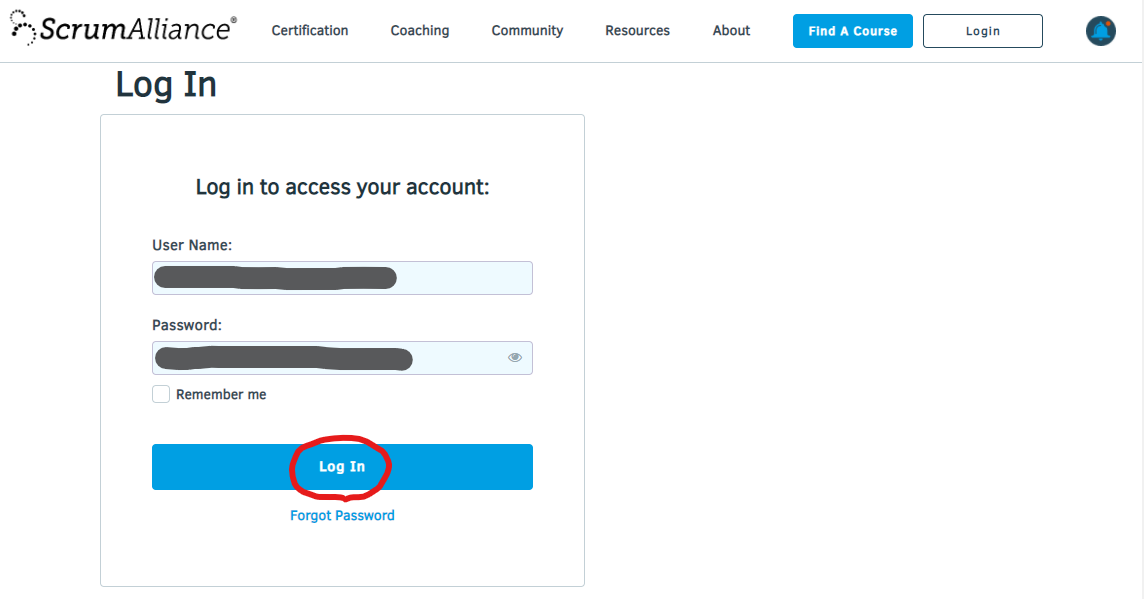This screenshot has width=1144, height=599.
Task: Open the Certification menu
Action: coord(310,31)
